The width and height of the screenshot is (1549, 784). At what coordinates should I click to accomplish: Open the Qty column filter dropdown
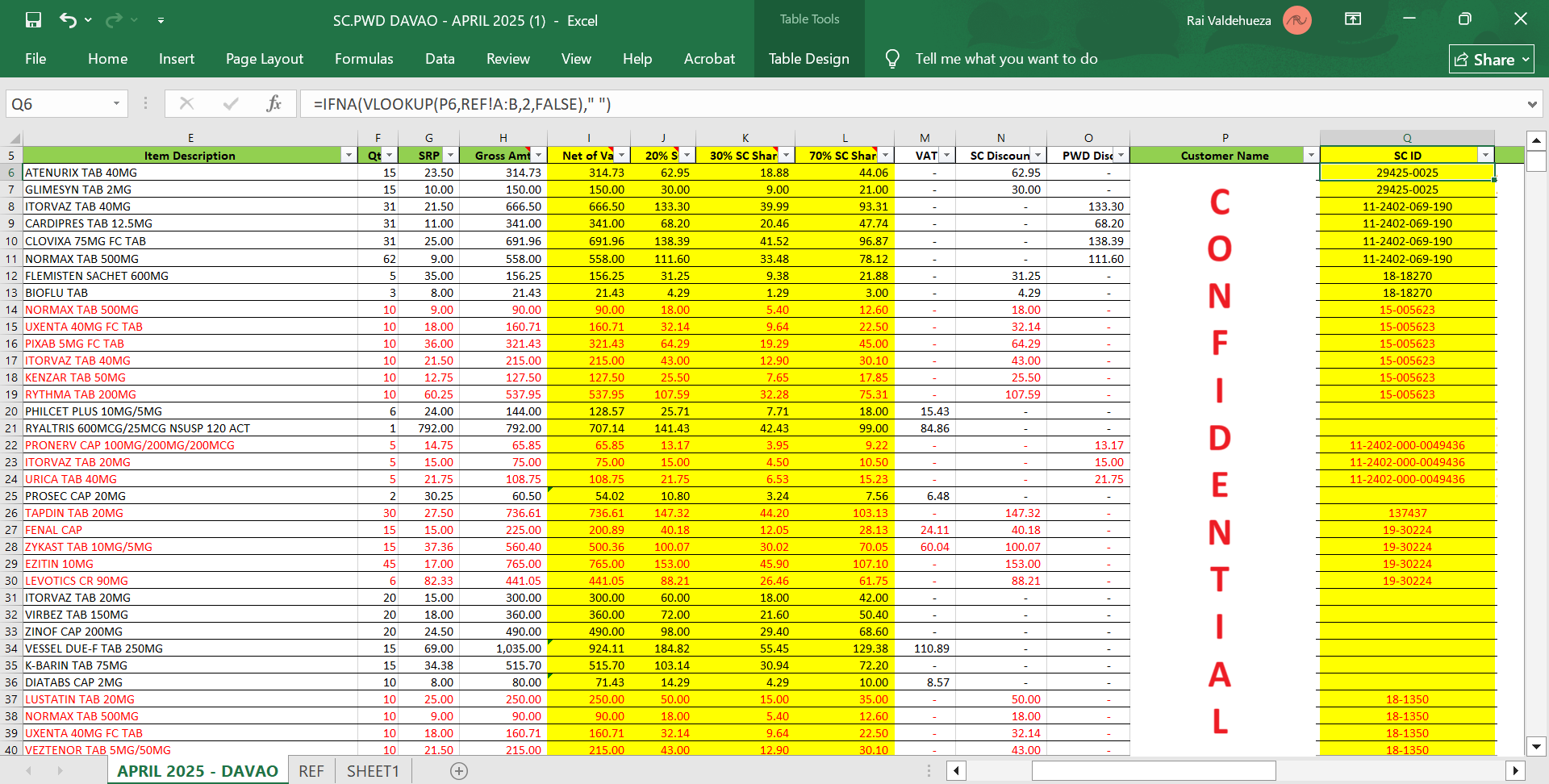pos(390,156)
